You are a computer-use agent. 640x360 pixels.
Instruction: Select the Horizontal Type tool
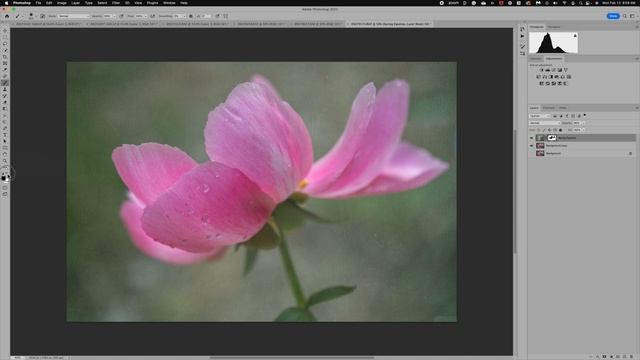point(5,135)
